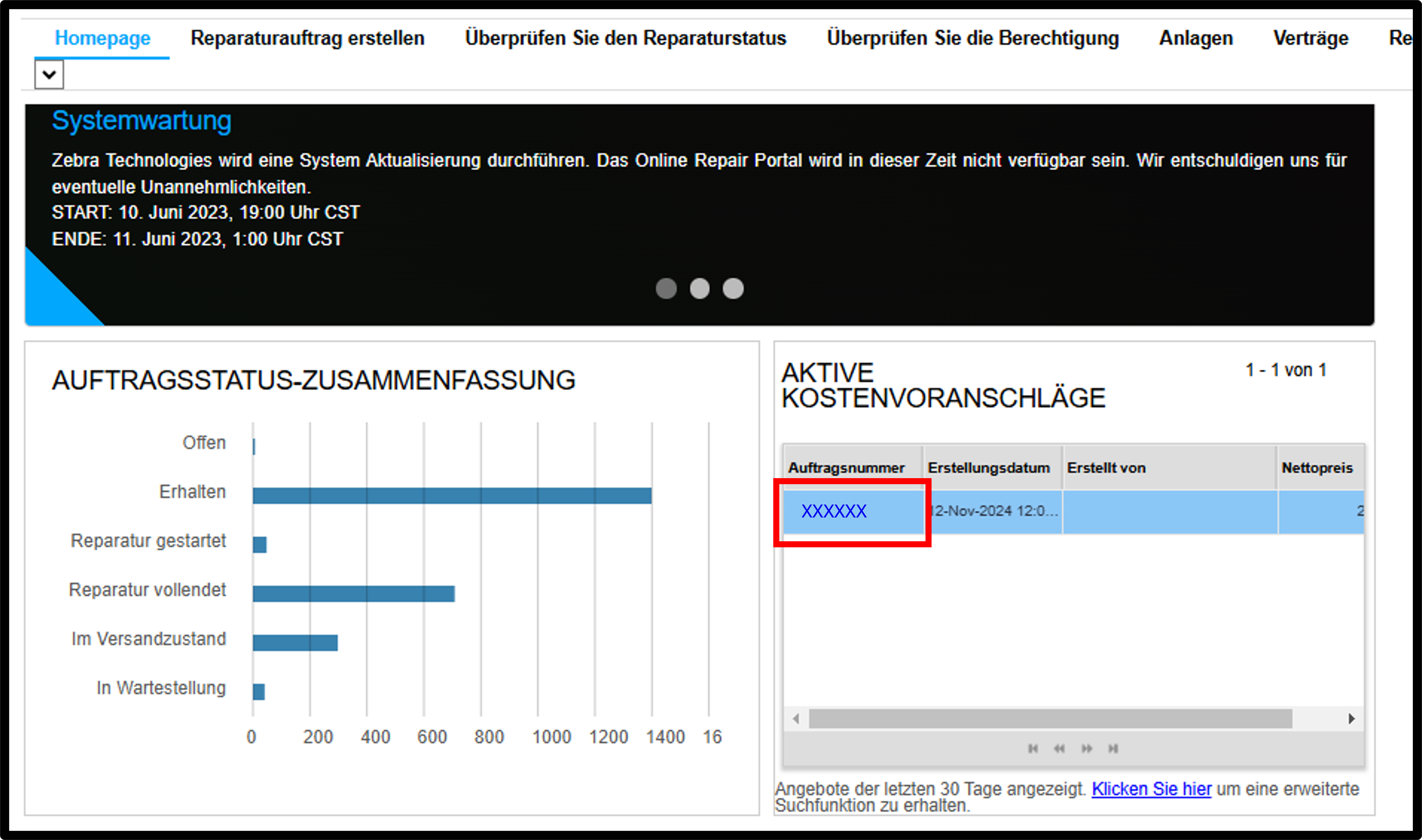This screenshot has width=1422, height=840.
Task: Switch to the Anlagen tab
Action: tap(1195, 38)
